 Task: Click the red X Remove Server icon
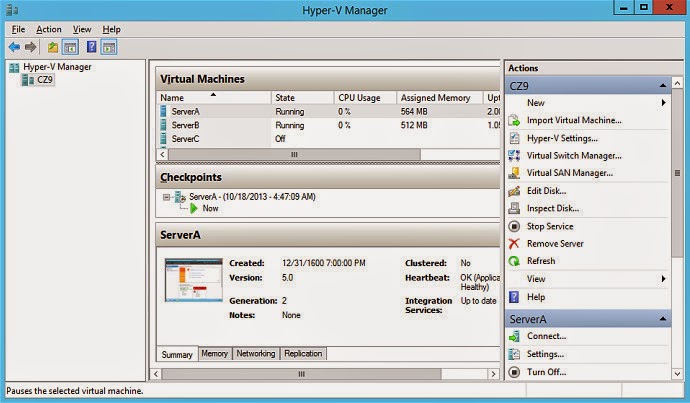[514, 243]
